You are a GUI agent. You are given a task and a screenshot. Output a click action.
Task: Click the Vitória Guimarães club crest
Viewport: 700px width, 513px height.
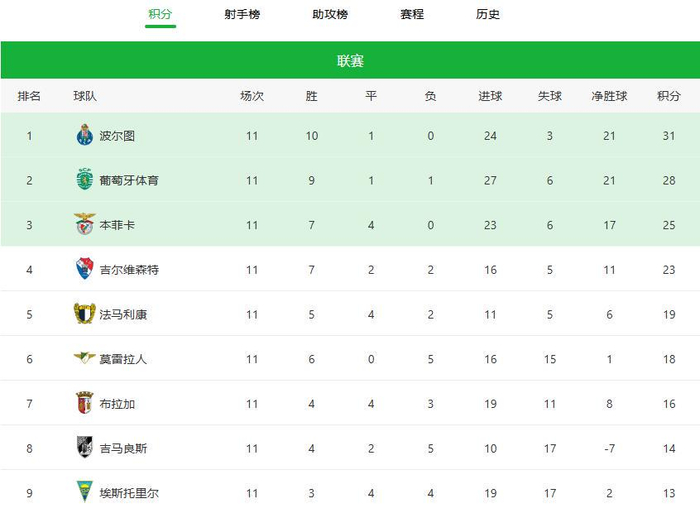pos(84,448)
